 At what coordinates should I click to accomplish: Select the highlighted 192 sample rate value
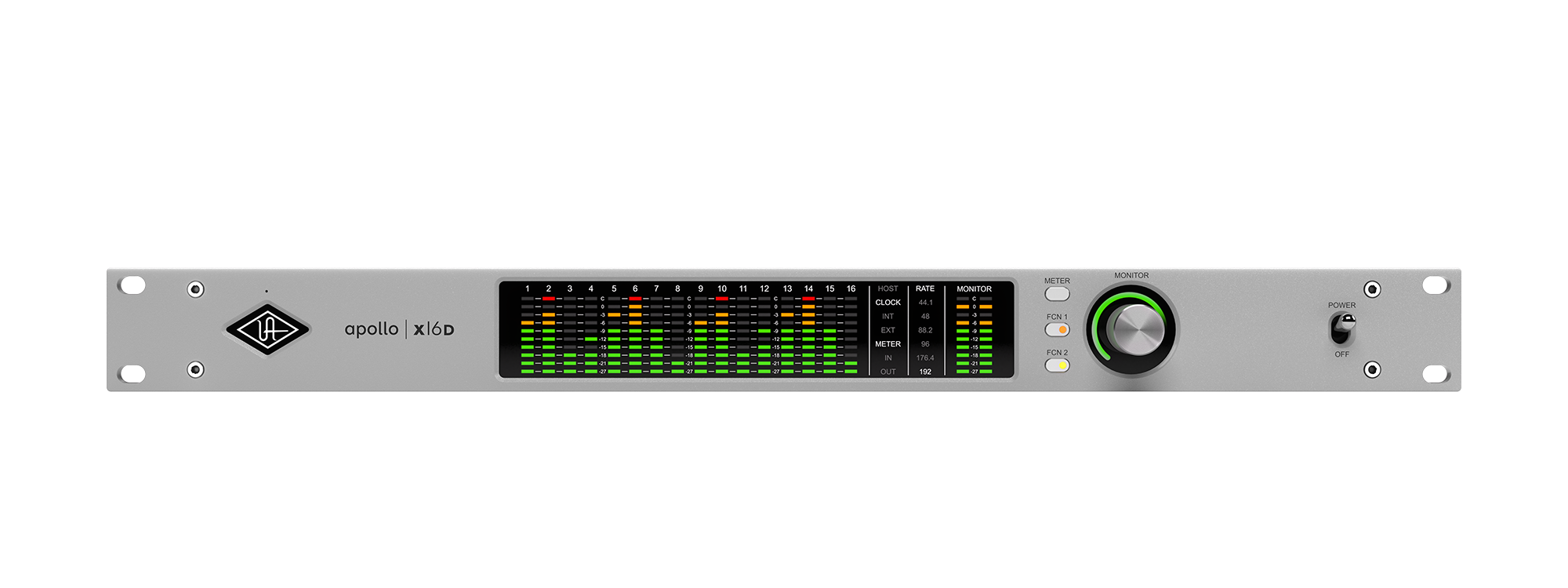tap(925, 372)
